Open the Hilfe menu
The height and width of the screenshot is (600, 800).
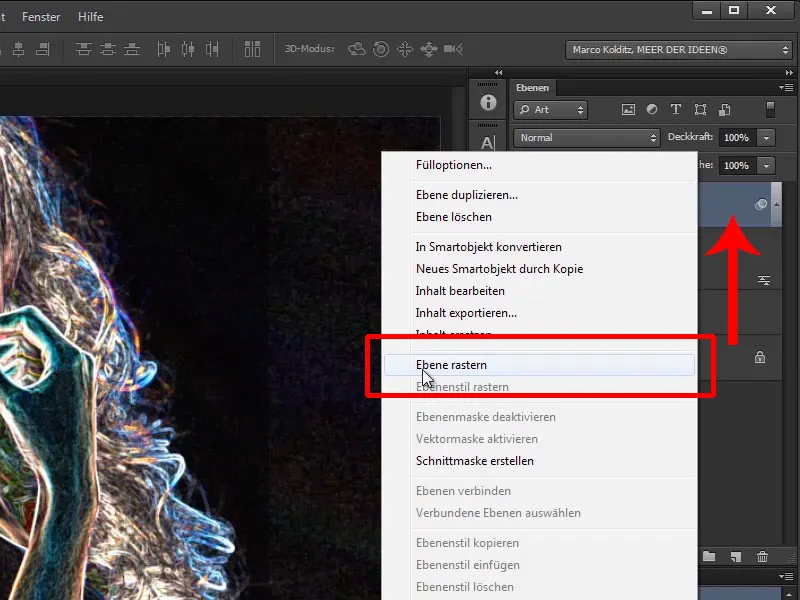91,17
